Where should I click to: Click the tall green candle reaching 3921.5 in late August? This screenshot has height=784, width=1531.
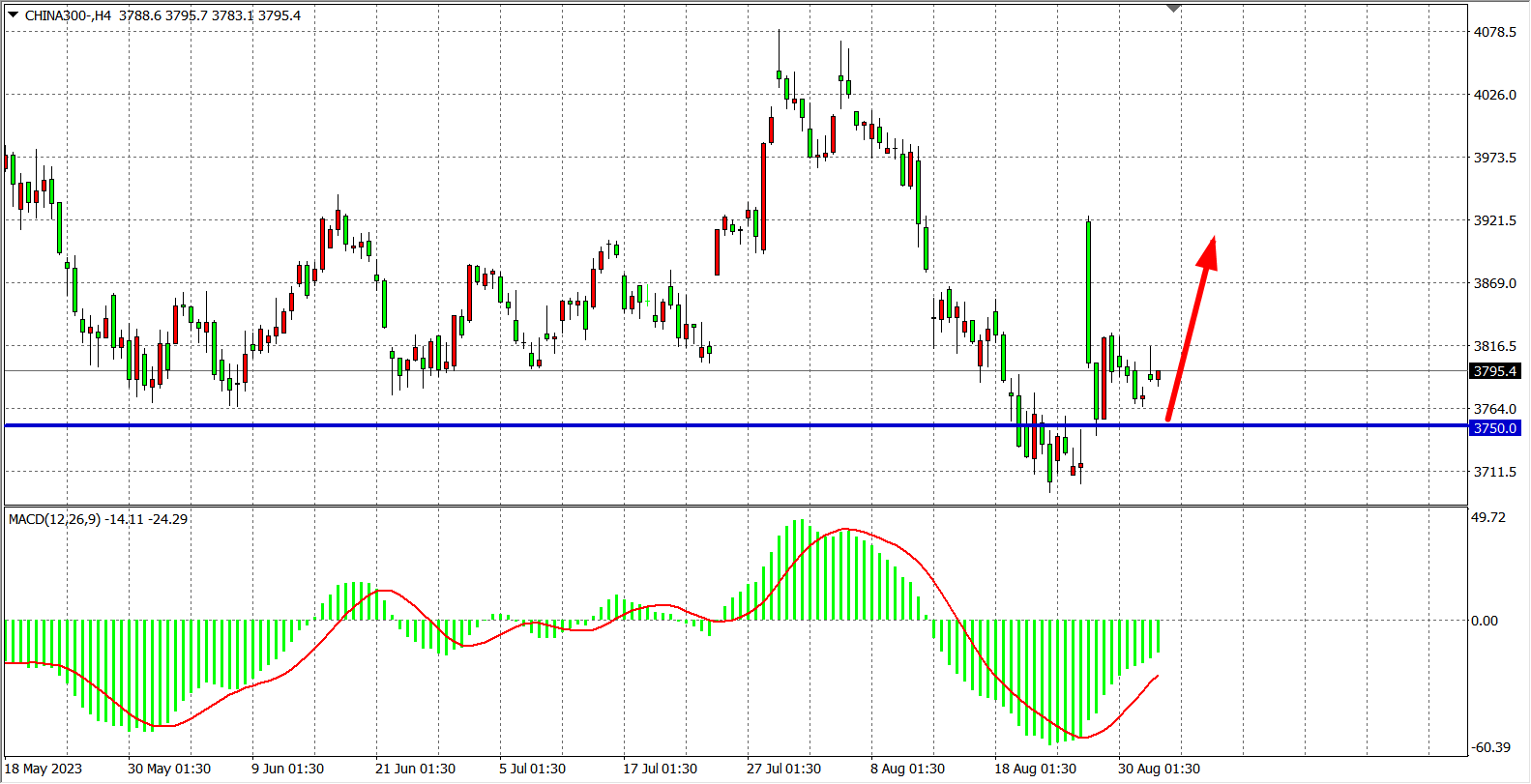pos(1089,290)
